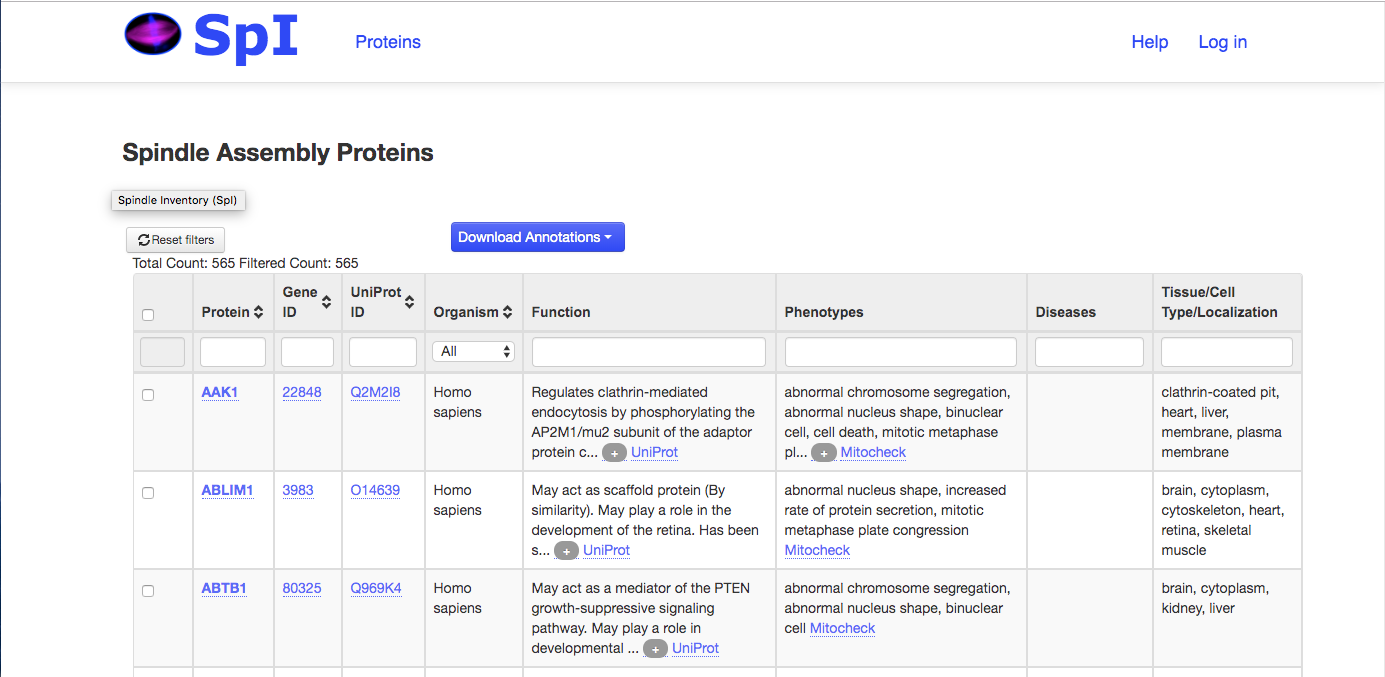Image resolution: width=1385 pixels, height=677 pixels.
Task: Click the SpI site title
Action: [246, 36]
